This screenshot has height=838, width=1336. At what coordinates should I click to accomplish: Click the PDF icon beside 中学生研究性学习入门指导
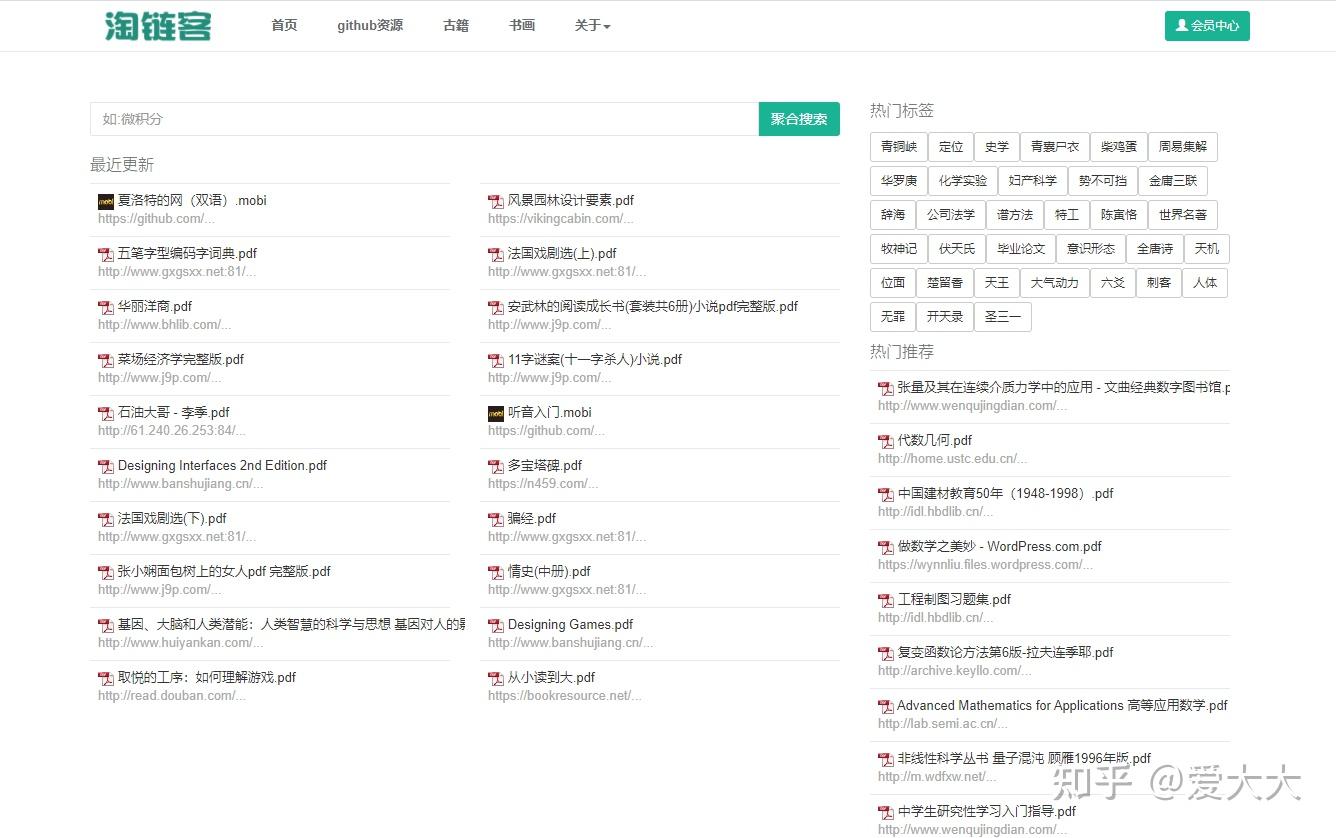(886, 812)
